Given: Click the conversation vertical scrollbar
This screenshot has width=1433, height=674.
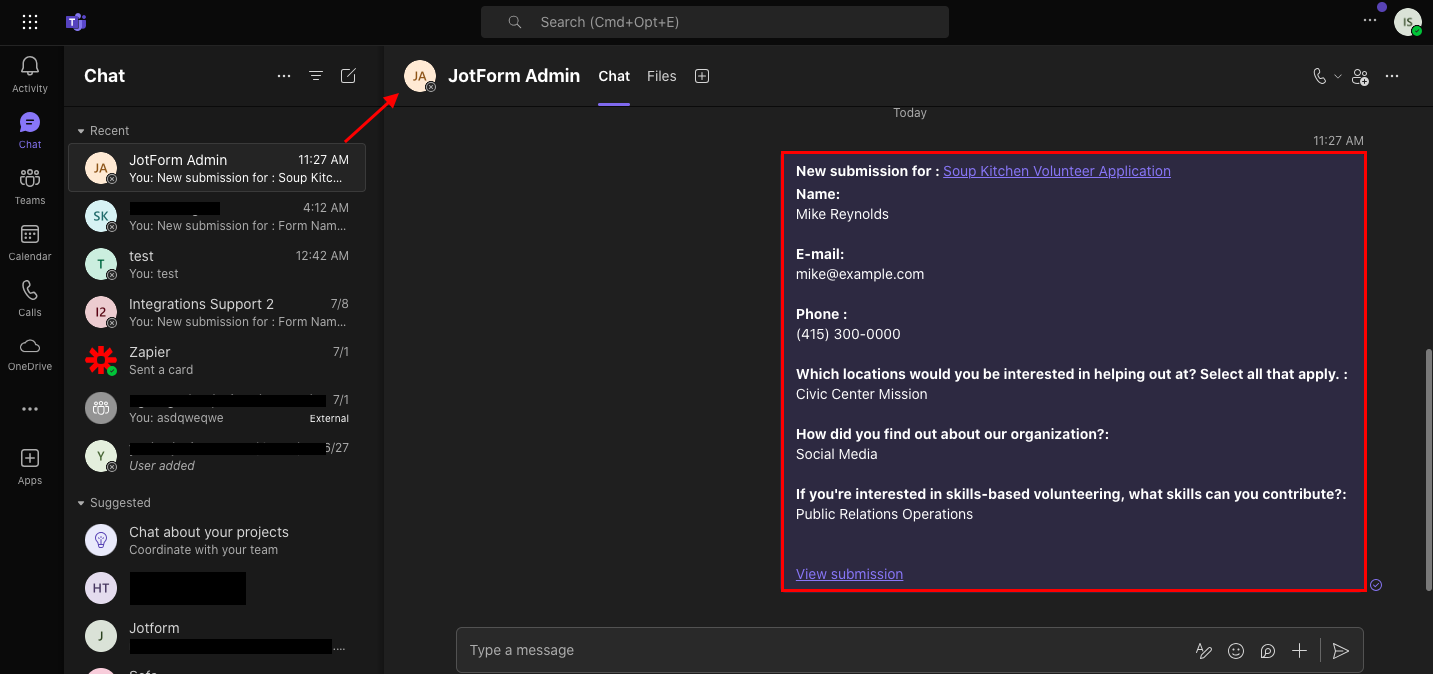Looking at the screenshot, I should tap(1428, 469).
